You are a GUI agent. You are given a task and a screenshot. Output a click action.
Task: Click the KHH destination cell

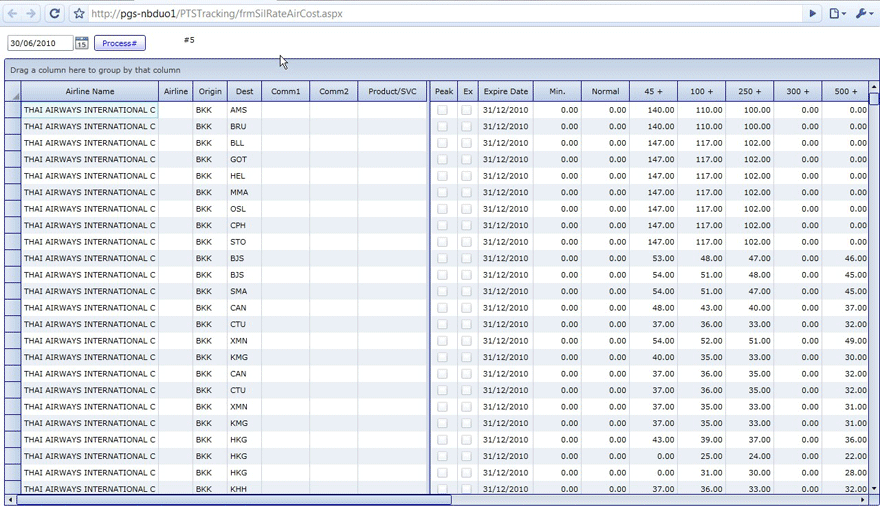click(244, 488)
